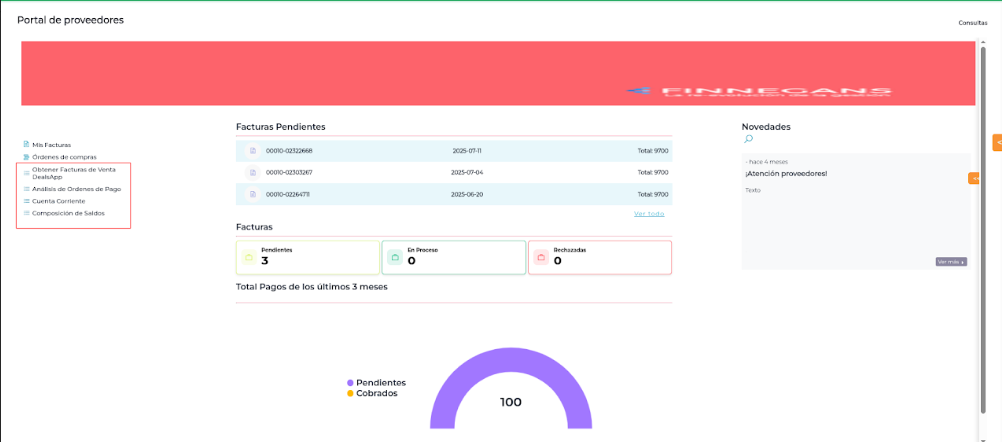
Task: Click the Órdenes de compras arrow icon
Action: click(26, 157)
